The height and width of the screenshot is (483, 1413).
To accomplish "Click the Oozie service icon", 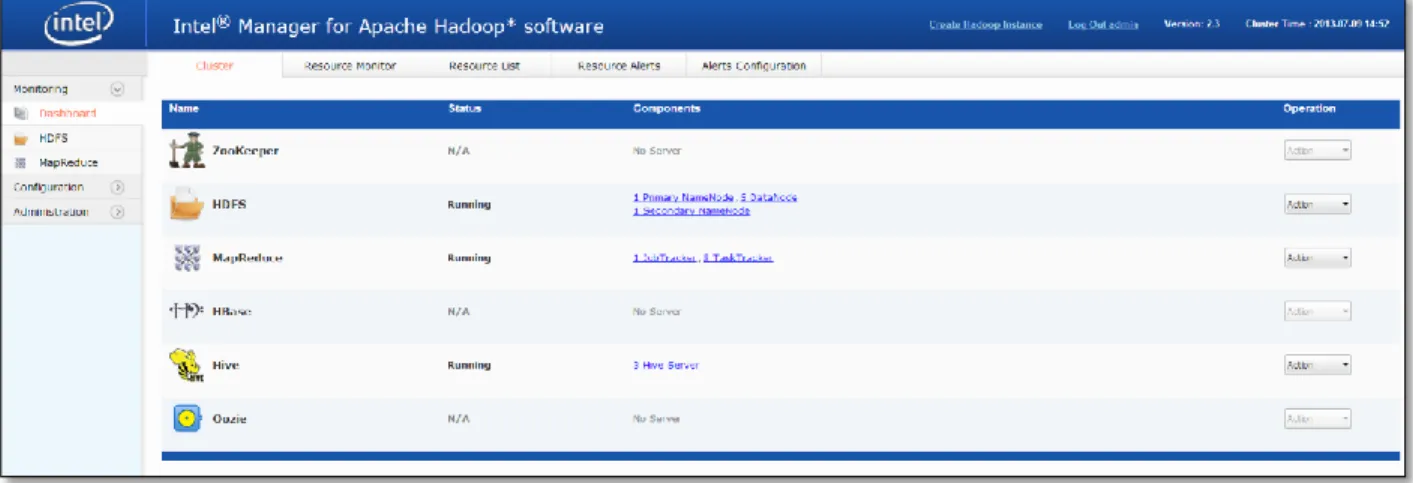I will coord(186,419).
